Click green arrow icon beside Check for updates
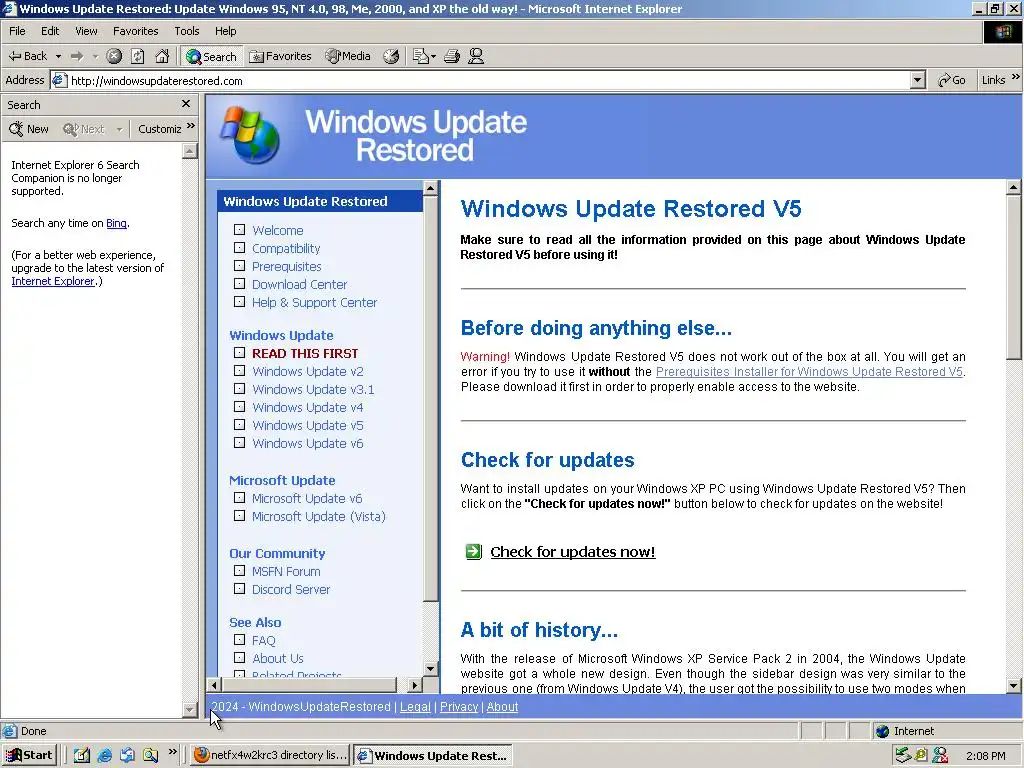This screenshot has width=1024, height=768. pos(473,552)
